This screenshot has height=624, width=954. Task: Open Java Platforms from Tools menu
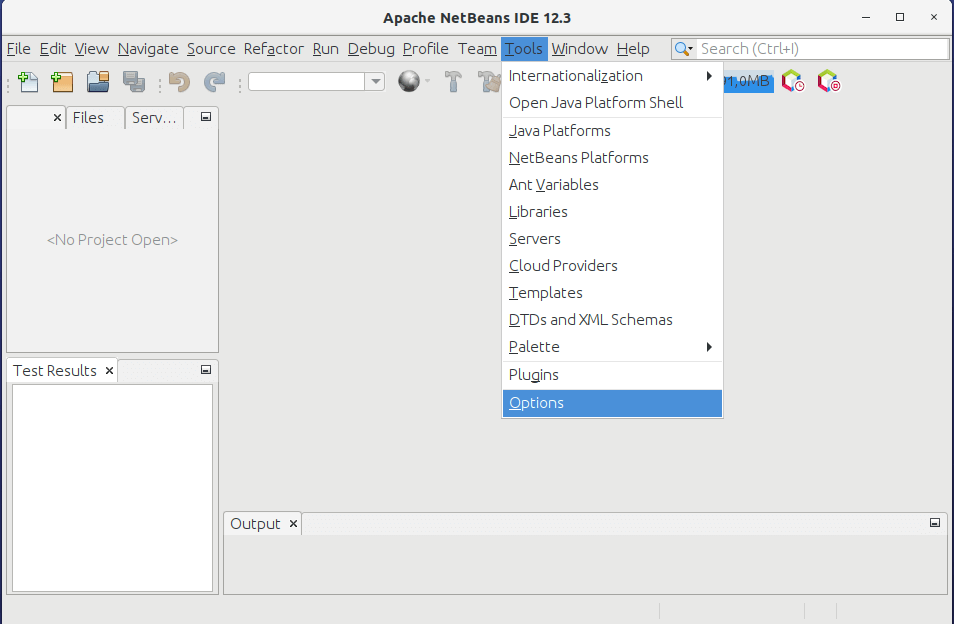[x=612, y=131]
